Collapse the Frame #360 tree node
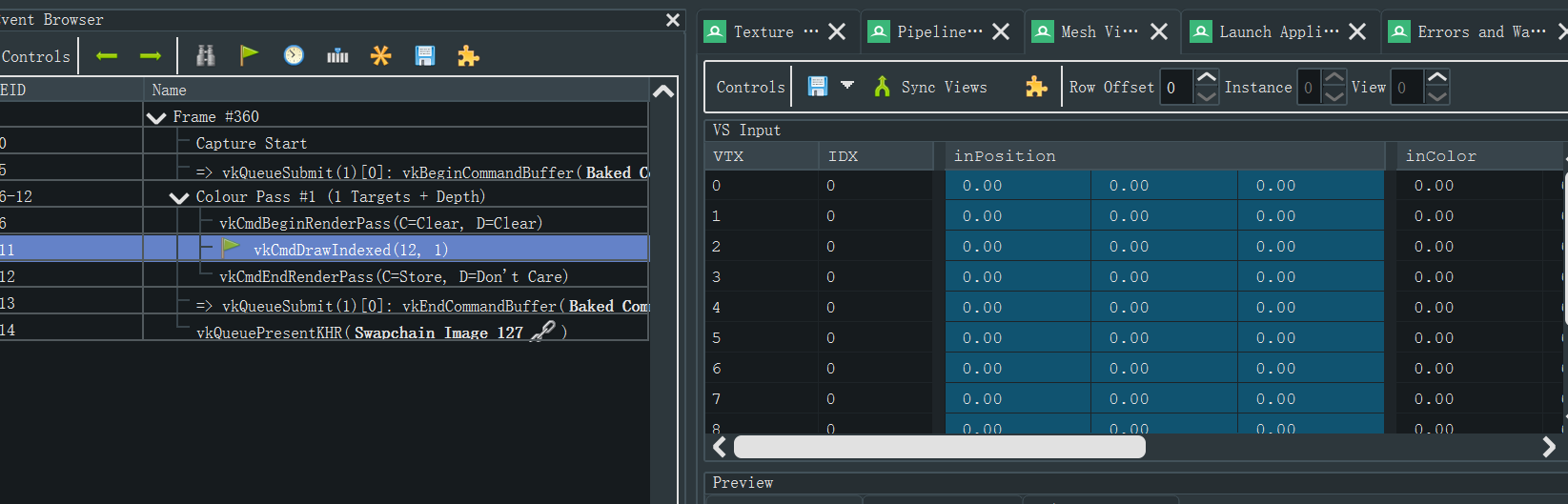This screenshot has width=1568, height=504. 156,117
